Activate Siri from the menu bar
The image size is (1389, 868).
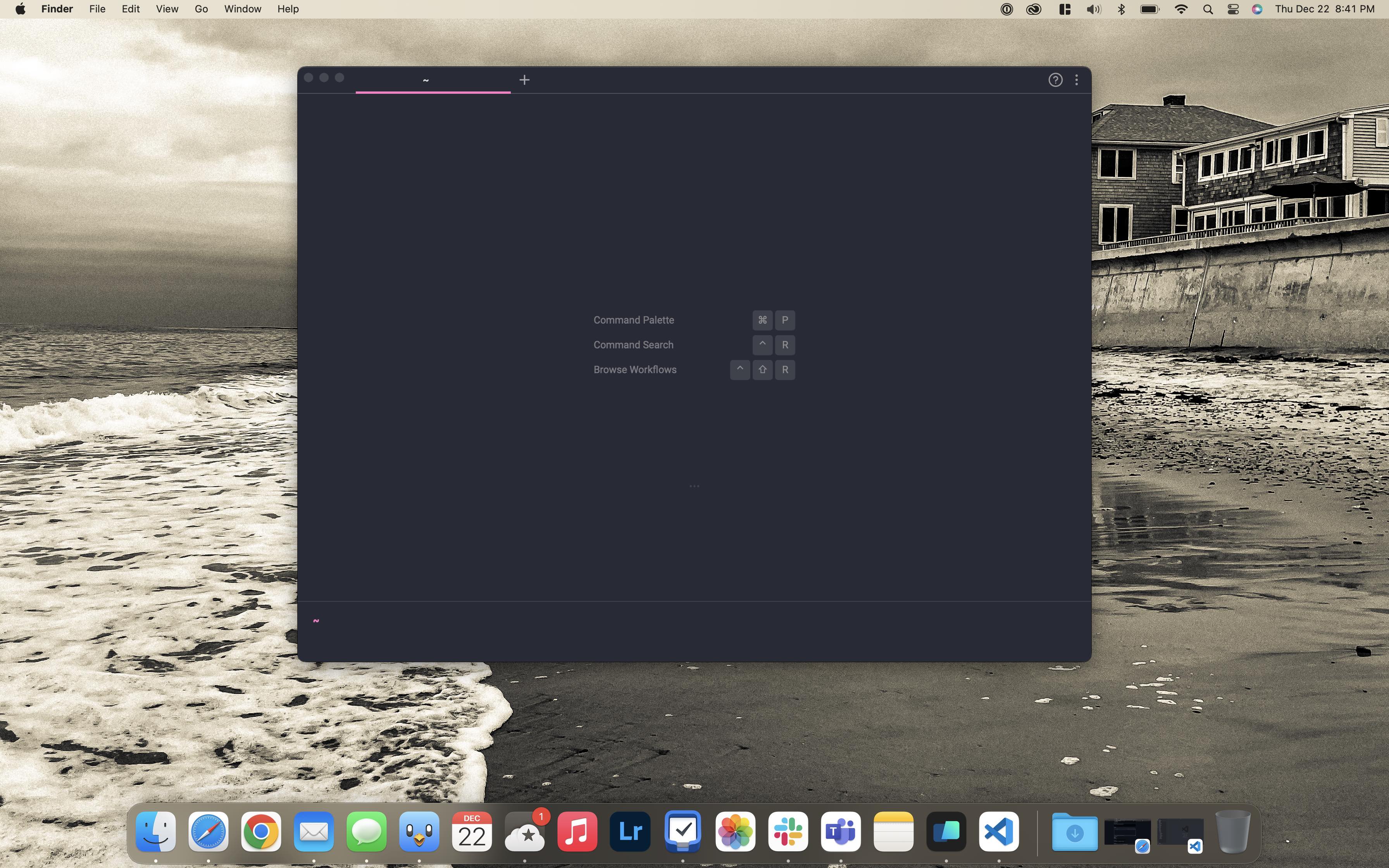(1257, 9)
